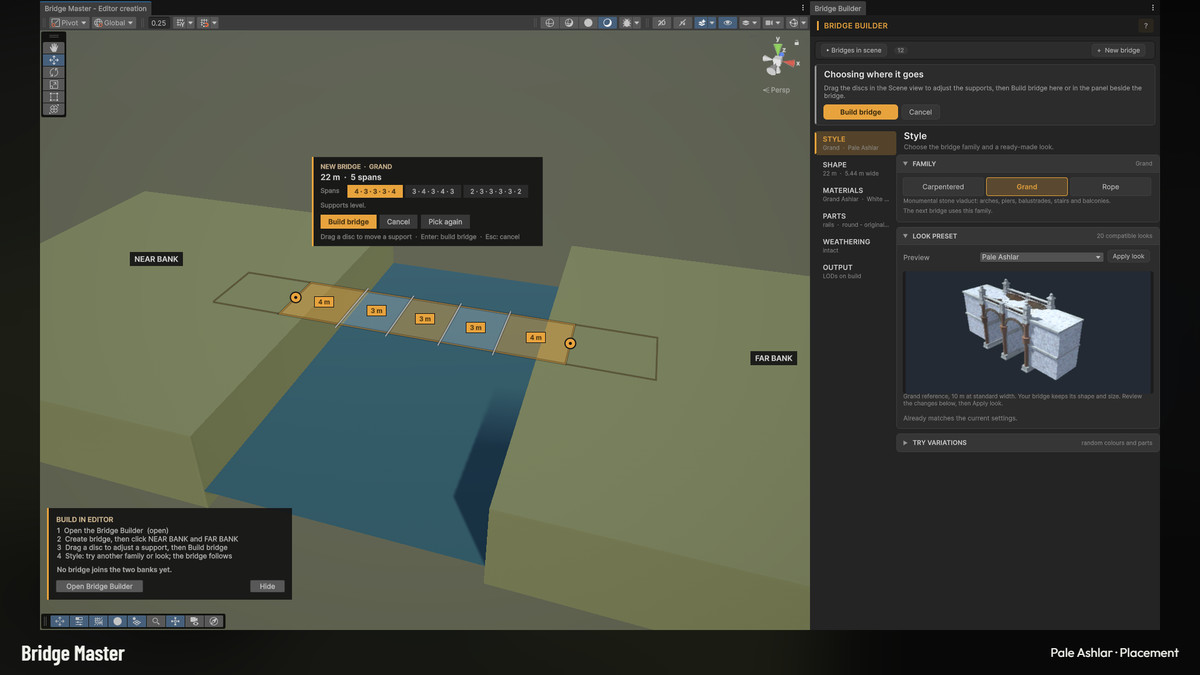
Task: Click the scene lighting sun icon
Action: pos(627,22)
